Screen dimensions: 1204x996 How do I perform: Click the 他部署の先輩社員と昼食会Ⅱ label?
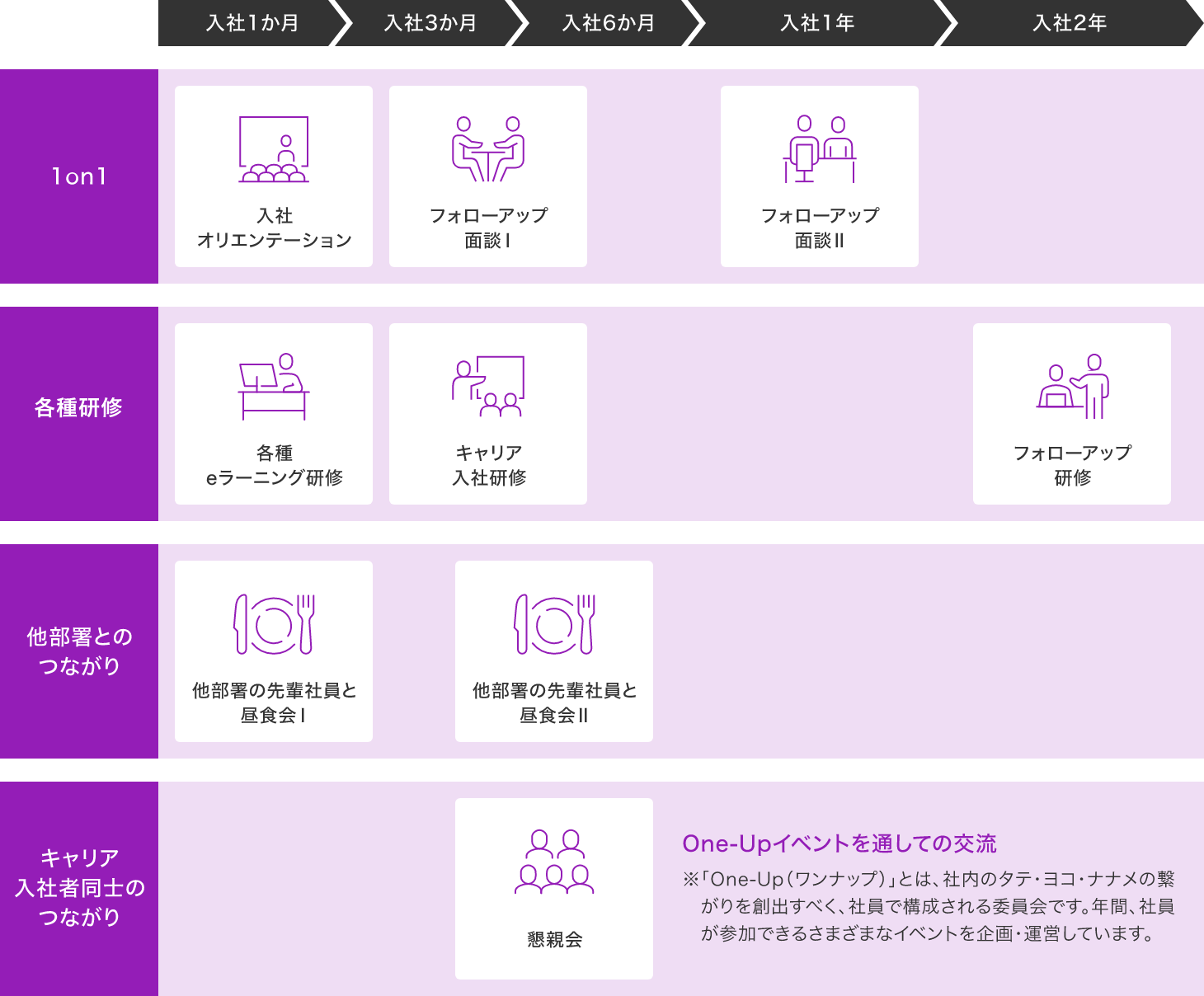554,702
